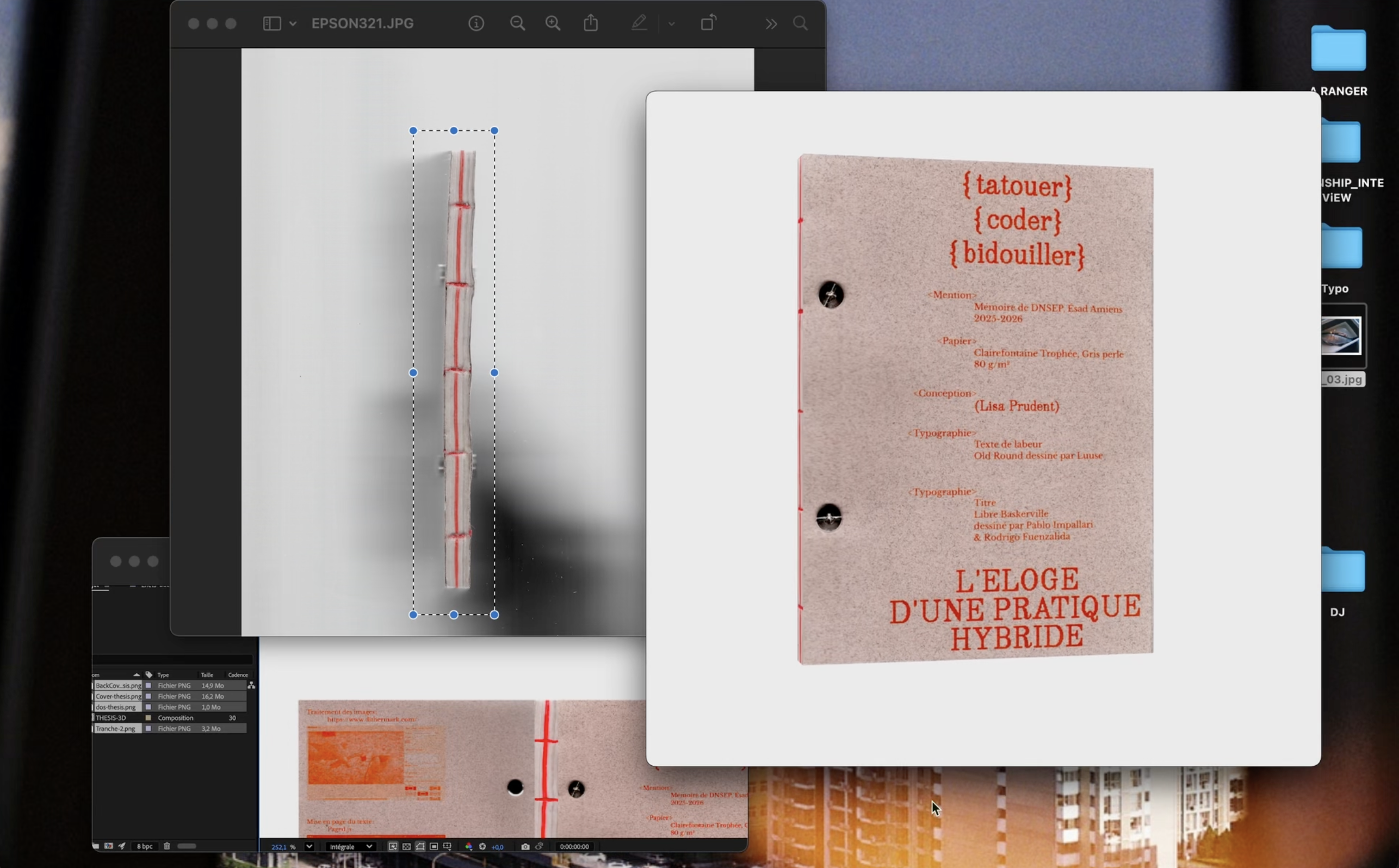Open the 252,1 % magnification dropdown
This screenshot has height=868, width=1399.
309,847
